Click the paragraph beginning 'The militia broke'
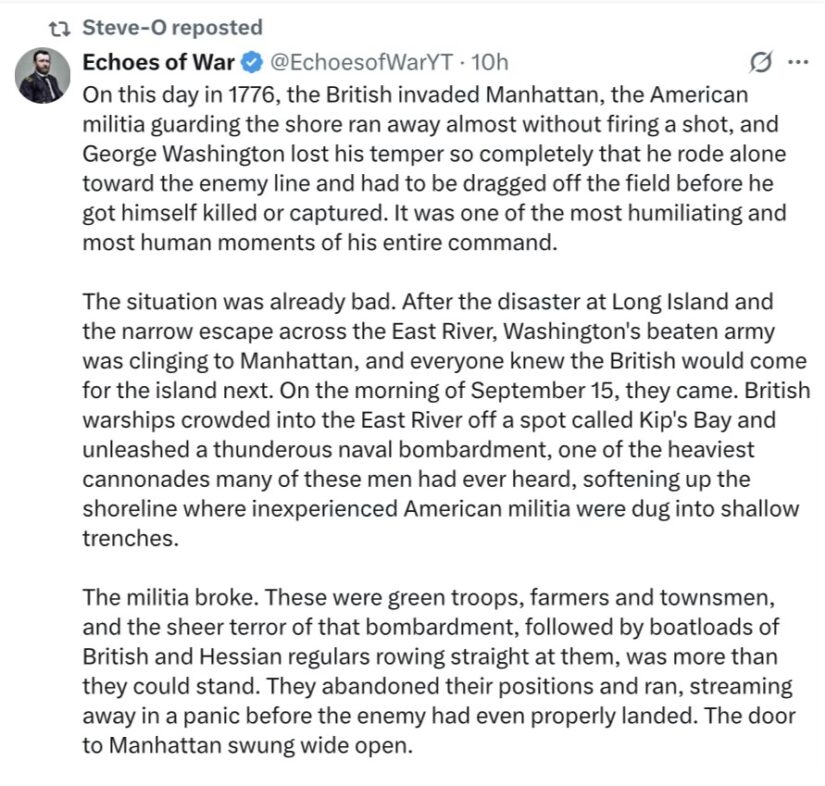Screen dimensions: 825x786 439,671
